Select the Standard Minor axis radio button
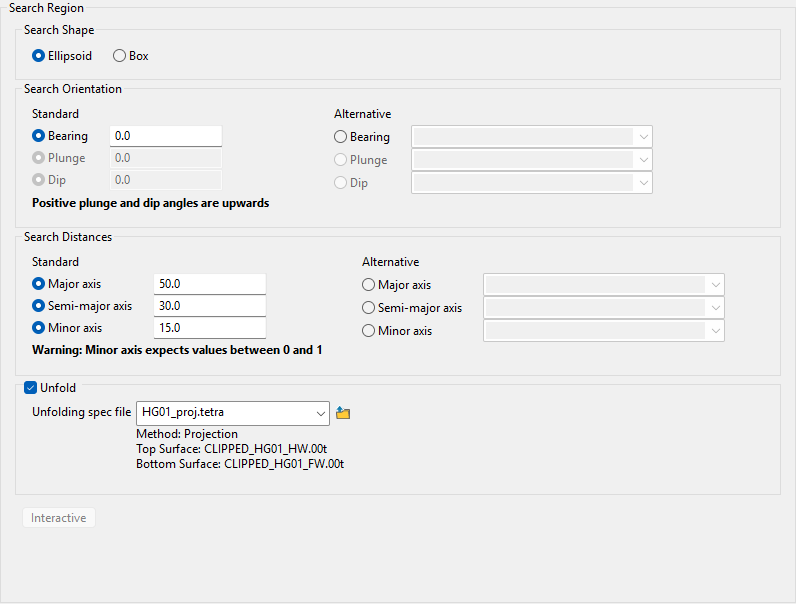Viewport: 796px width, 604px height. (39, 328)
